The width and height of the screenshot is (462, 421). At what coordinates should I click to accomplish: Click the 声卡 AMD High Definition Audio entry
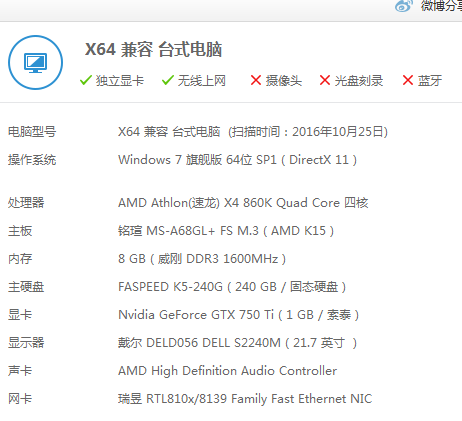click(x=227, y=371)
